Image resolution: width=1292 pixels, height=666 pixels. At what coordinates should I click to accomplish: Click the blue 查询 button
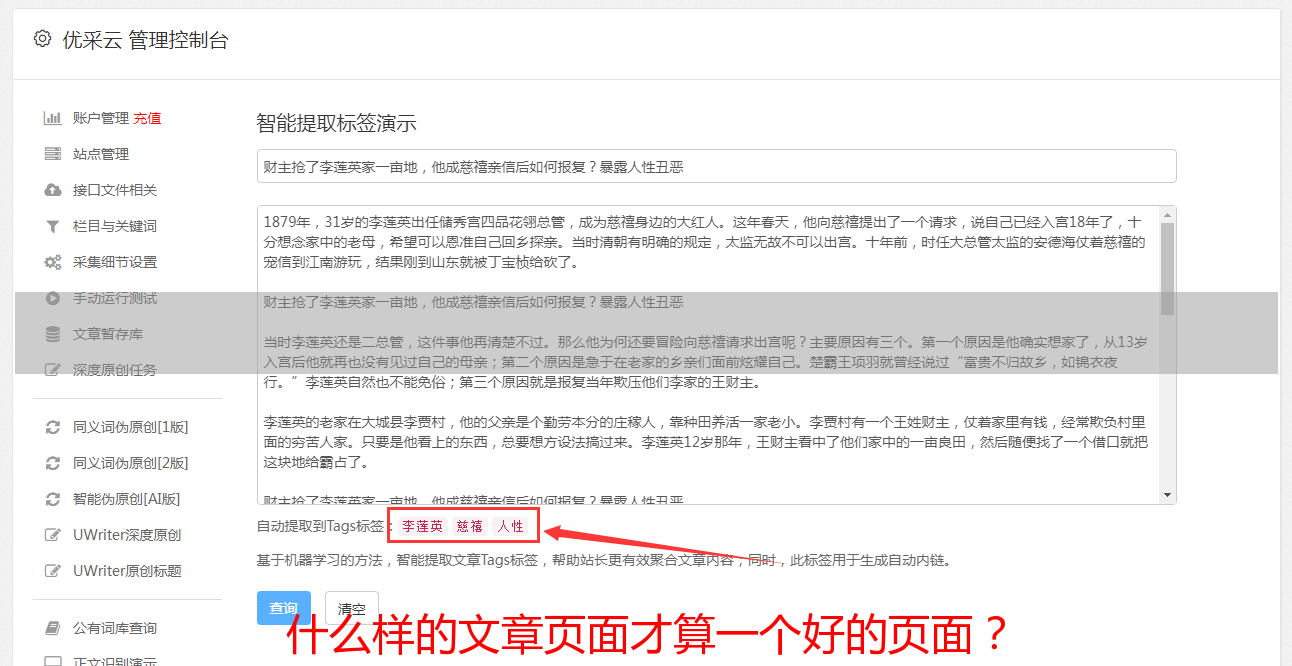pos(284,608)
